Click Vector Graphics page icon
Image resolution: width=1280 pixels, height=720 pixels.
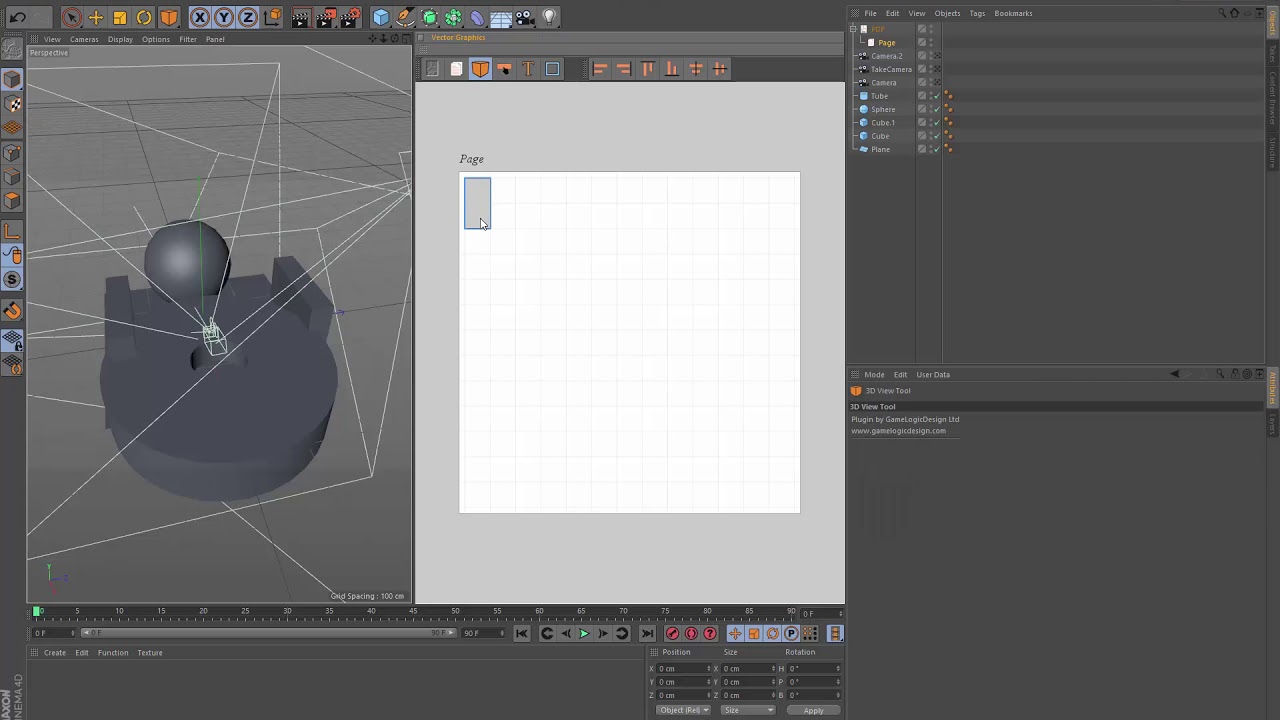[456, 69]
